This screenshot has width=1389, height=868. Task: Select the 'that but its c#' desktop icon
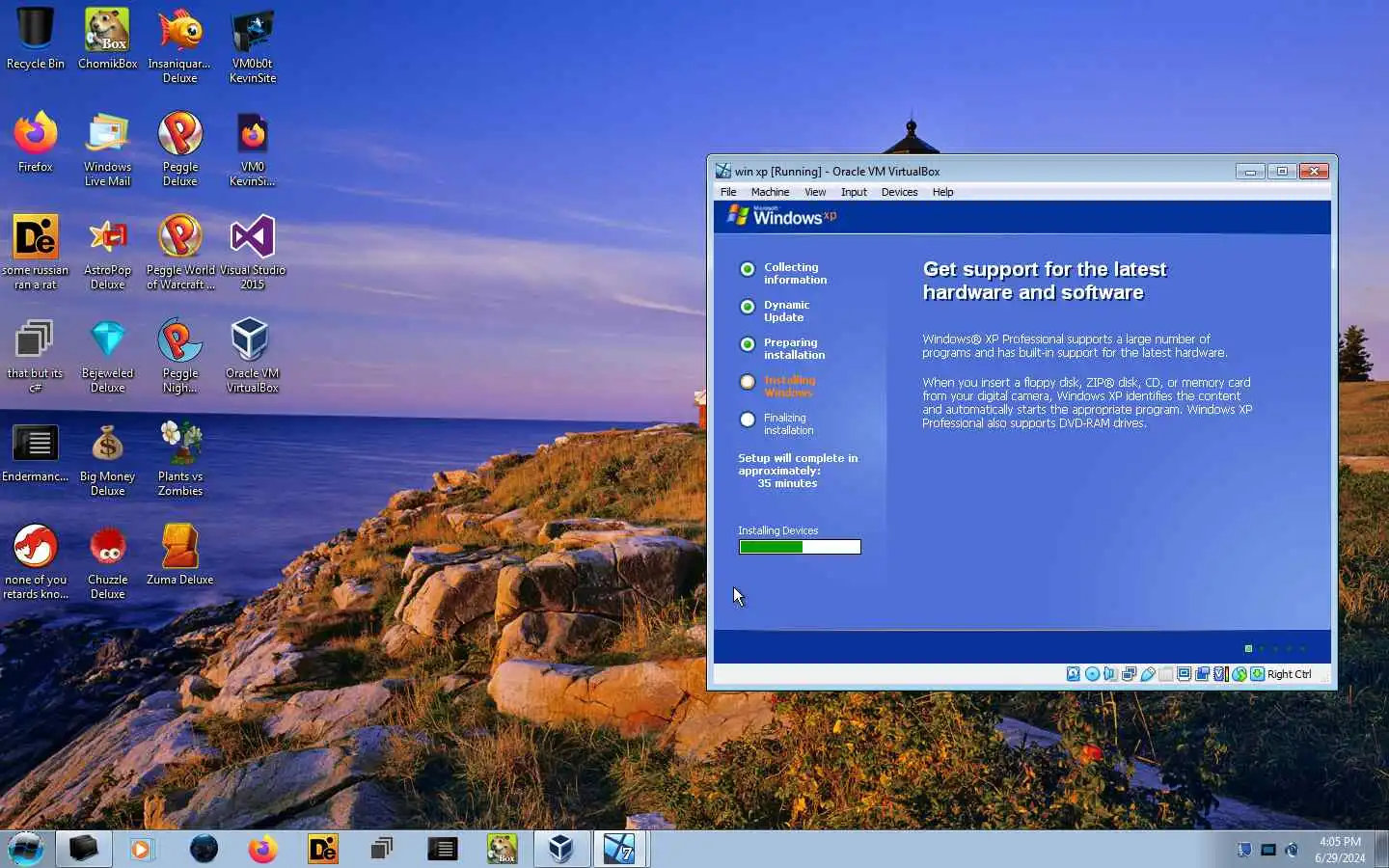click(x=36, y=355)
